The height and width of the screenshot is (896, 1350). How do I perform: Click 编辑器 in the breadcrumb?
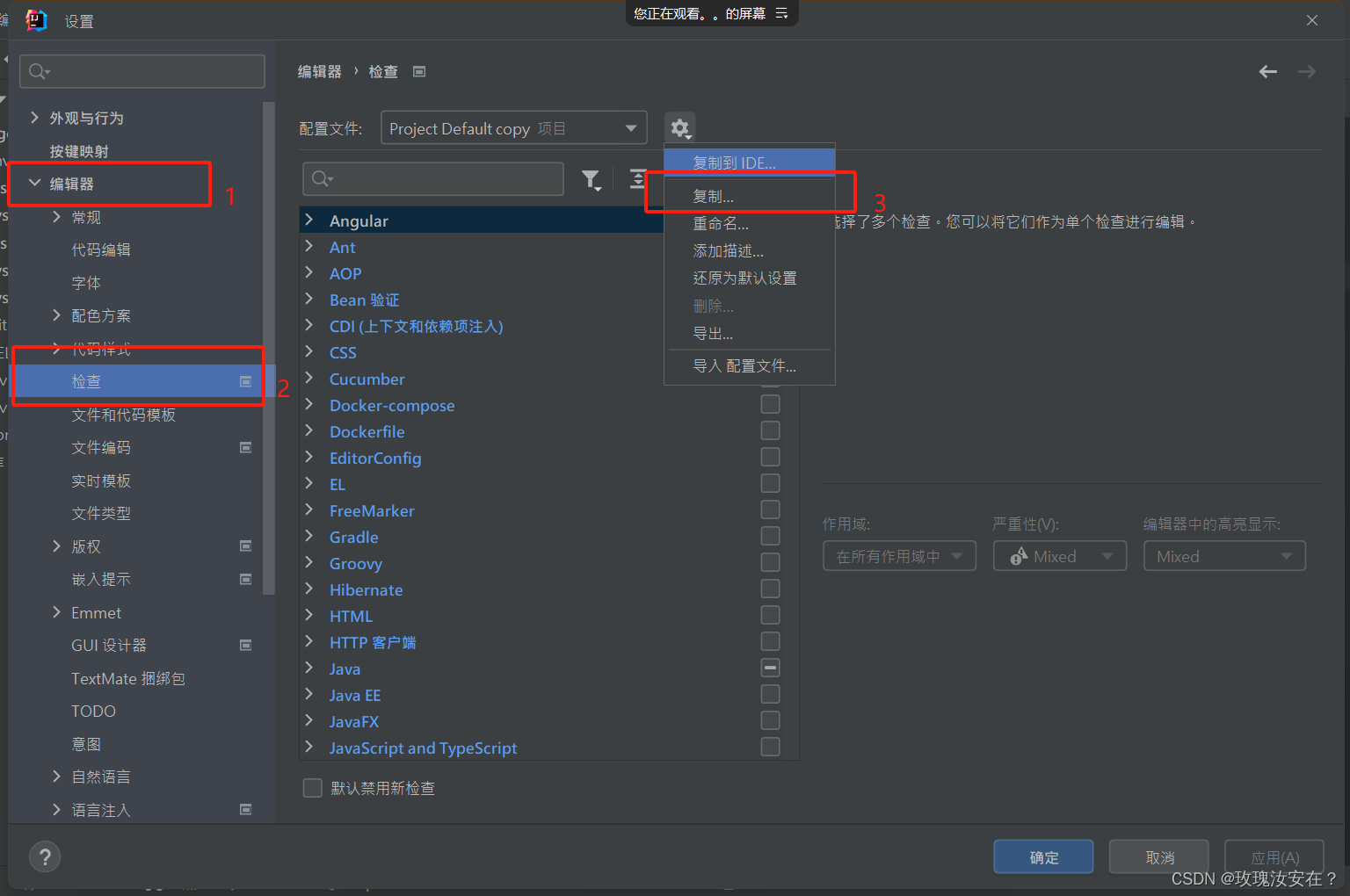pyautogui.click(x=319, y=72)
